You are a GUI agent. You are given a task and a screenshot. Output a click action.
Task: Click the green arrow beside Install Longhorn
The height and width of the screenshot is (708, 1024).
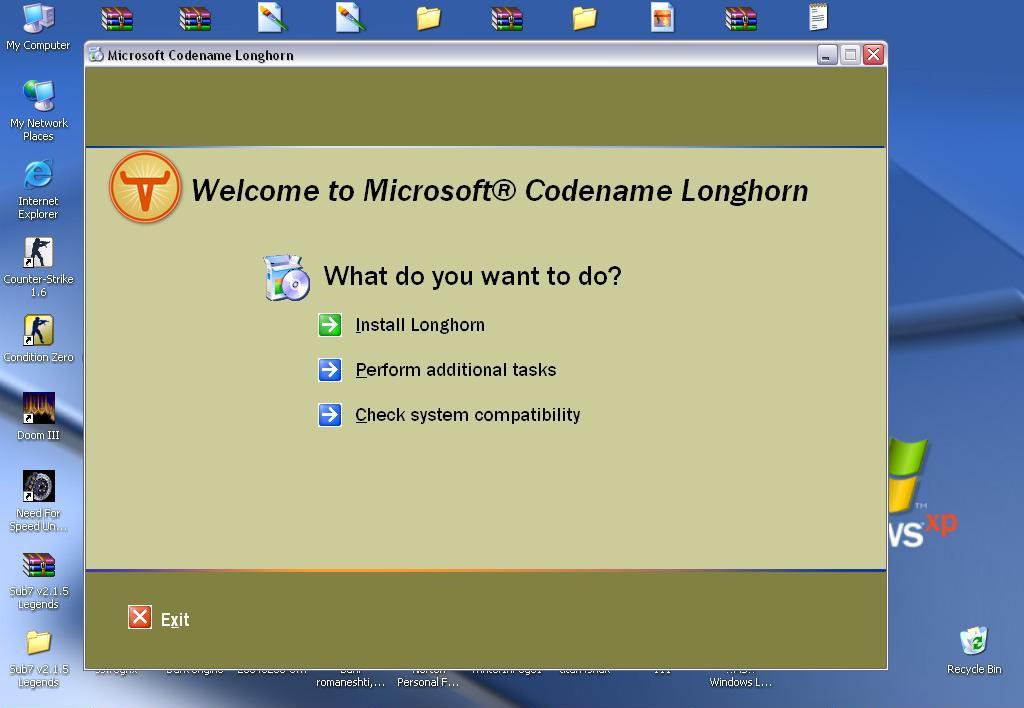tap(330, 325)
